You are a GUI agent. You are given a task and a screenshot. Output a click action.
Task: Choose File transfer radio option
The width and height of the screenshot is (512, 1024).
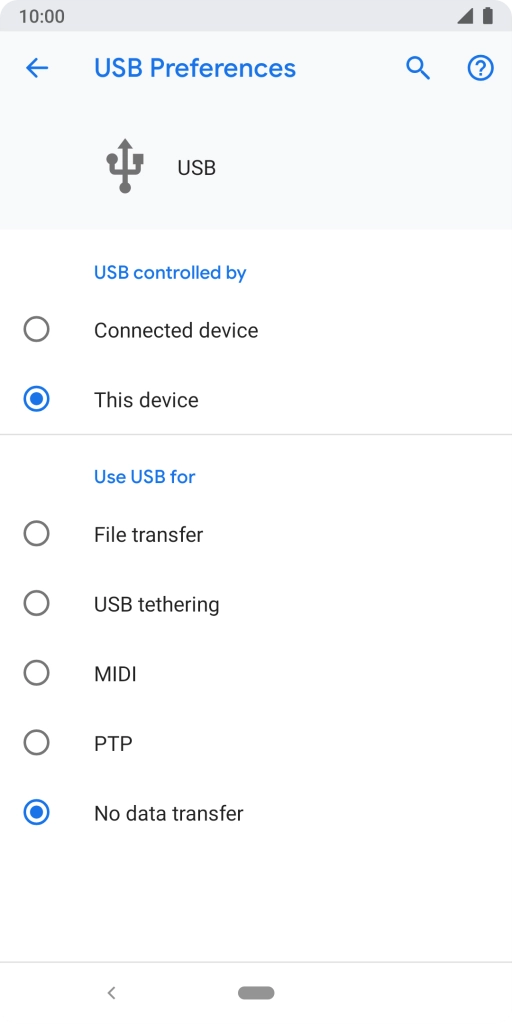[37, 534]
